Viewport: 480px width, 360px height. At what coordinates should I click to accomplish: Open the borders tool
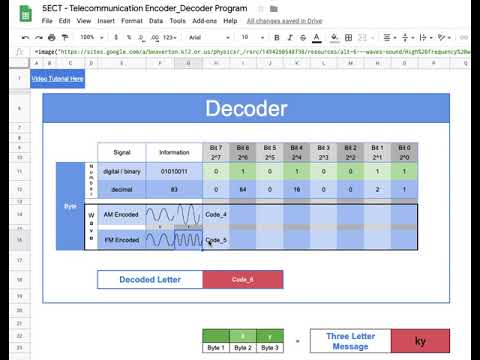click(349, 37)
